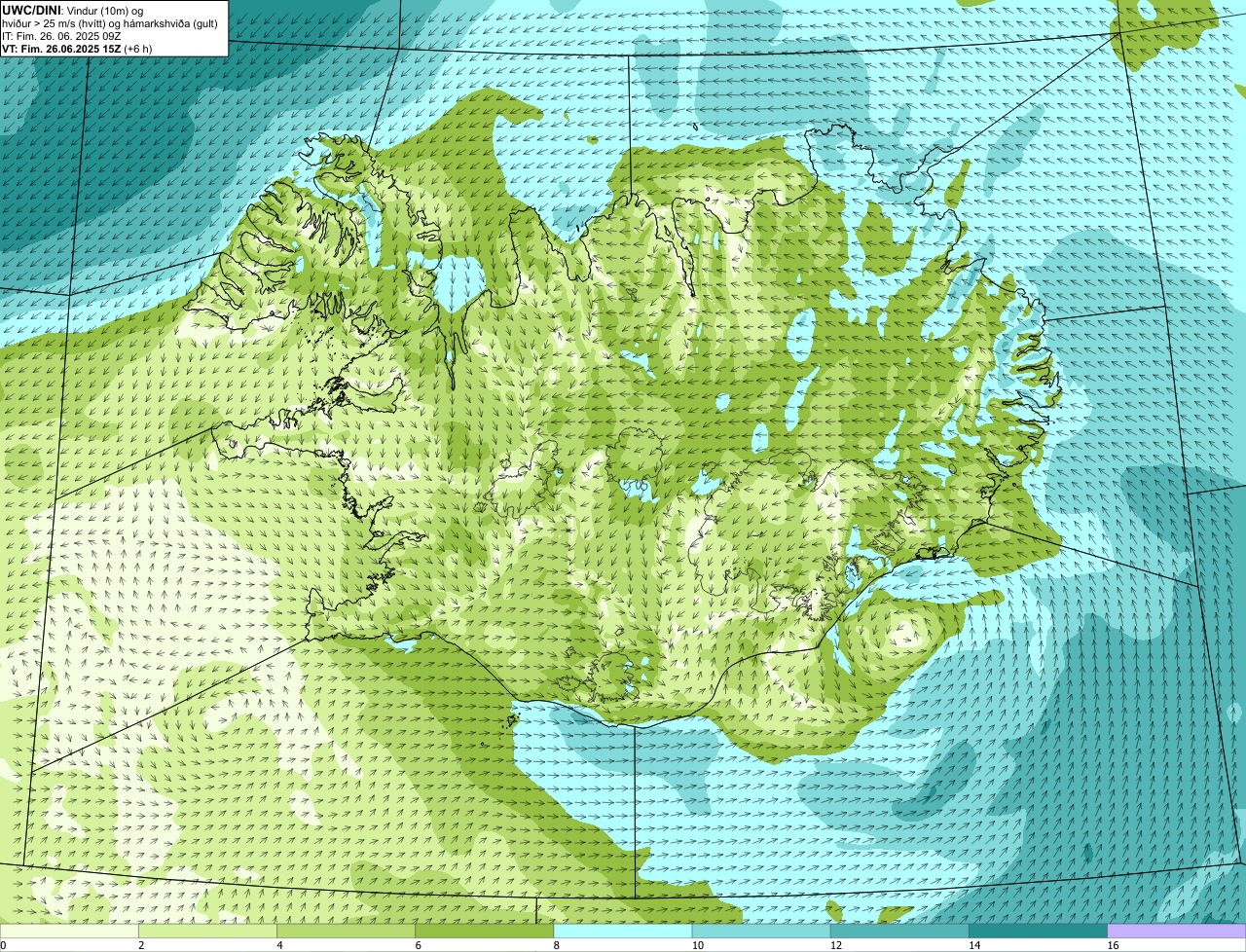Pick the 12–14 m/s medium teal legend swatch
The width and height of the screenshot is (1246, 952).
tap(899, 931)
